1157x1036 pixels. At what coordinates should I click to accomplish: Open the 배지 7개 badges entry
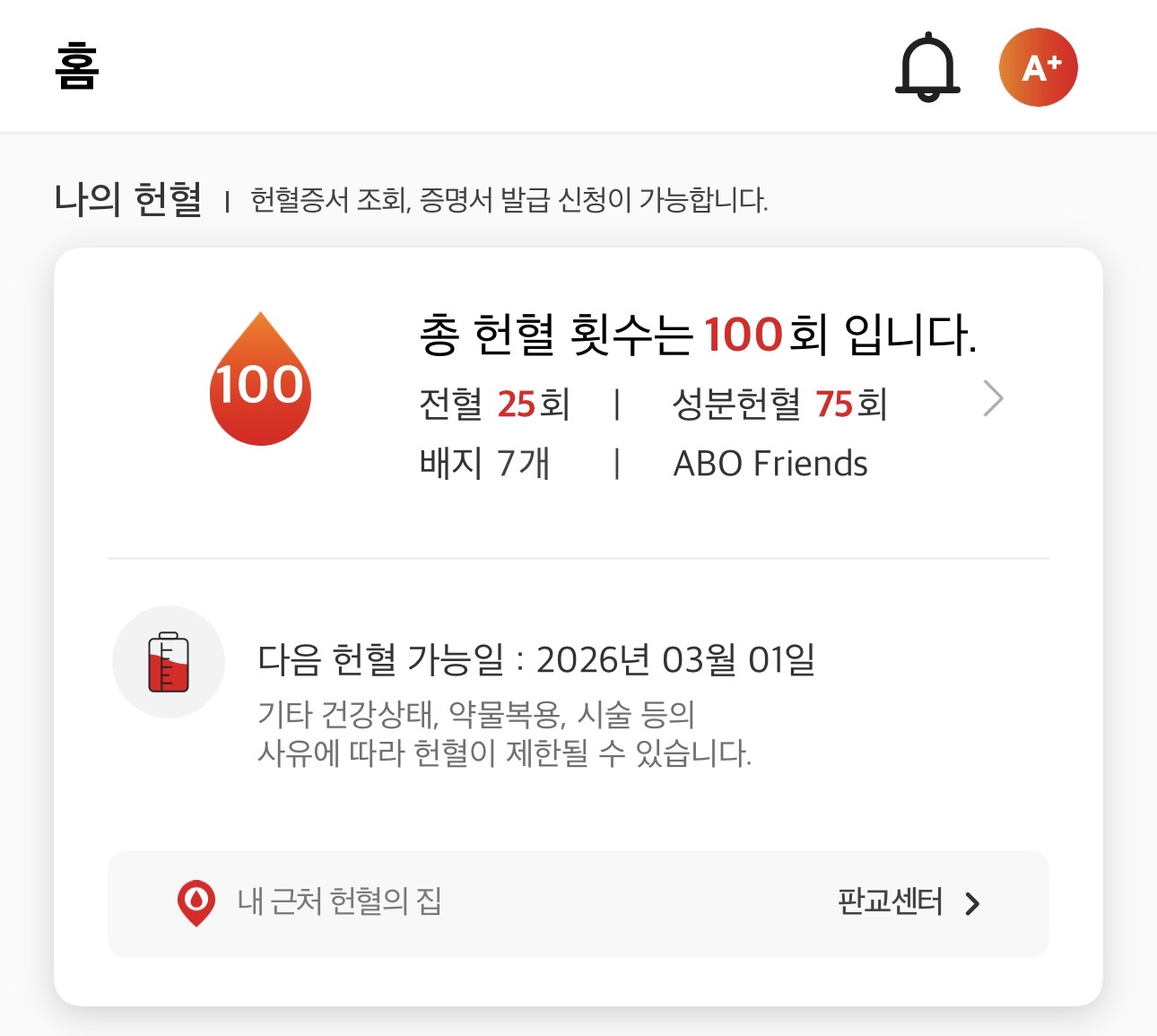click(x=484, y=464)
